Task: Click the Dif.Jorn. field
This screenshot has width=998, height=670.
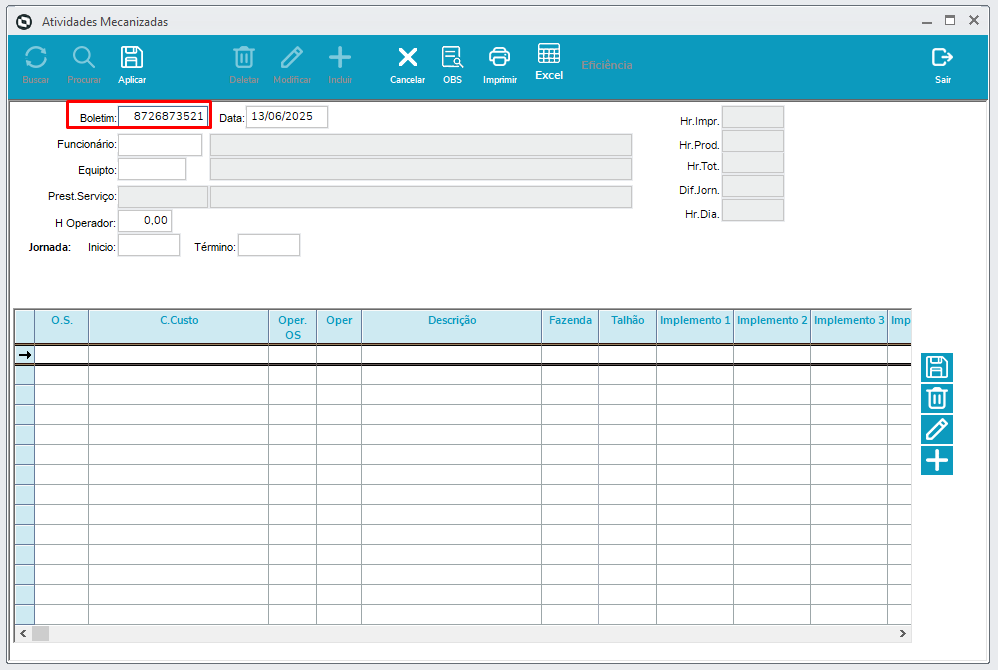Action: click(753, 186)
